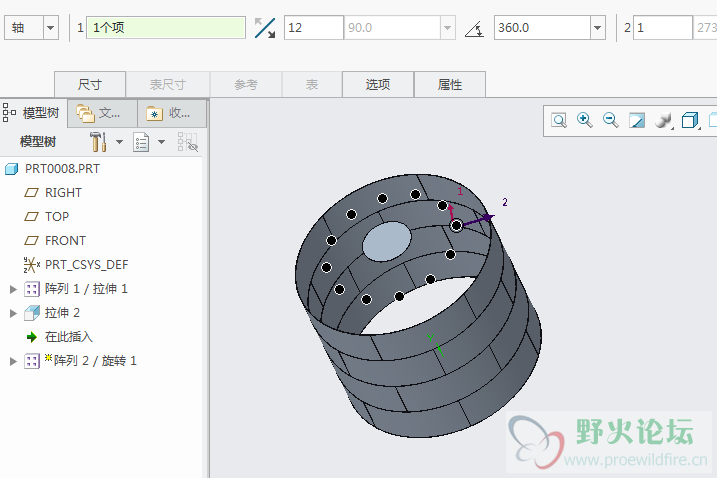The image size is (717, 478).
Task: Switch to the favorites 收... tab
Action: click(x=172, y=113)
